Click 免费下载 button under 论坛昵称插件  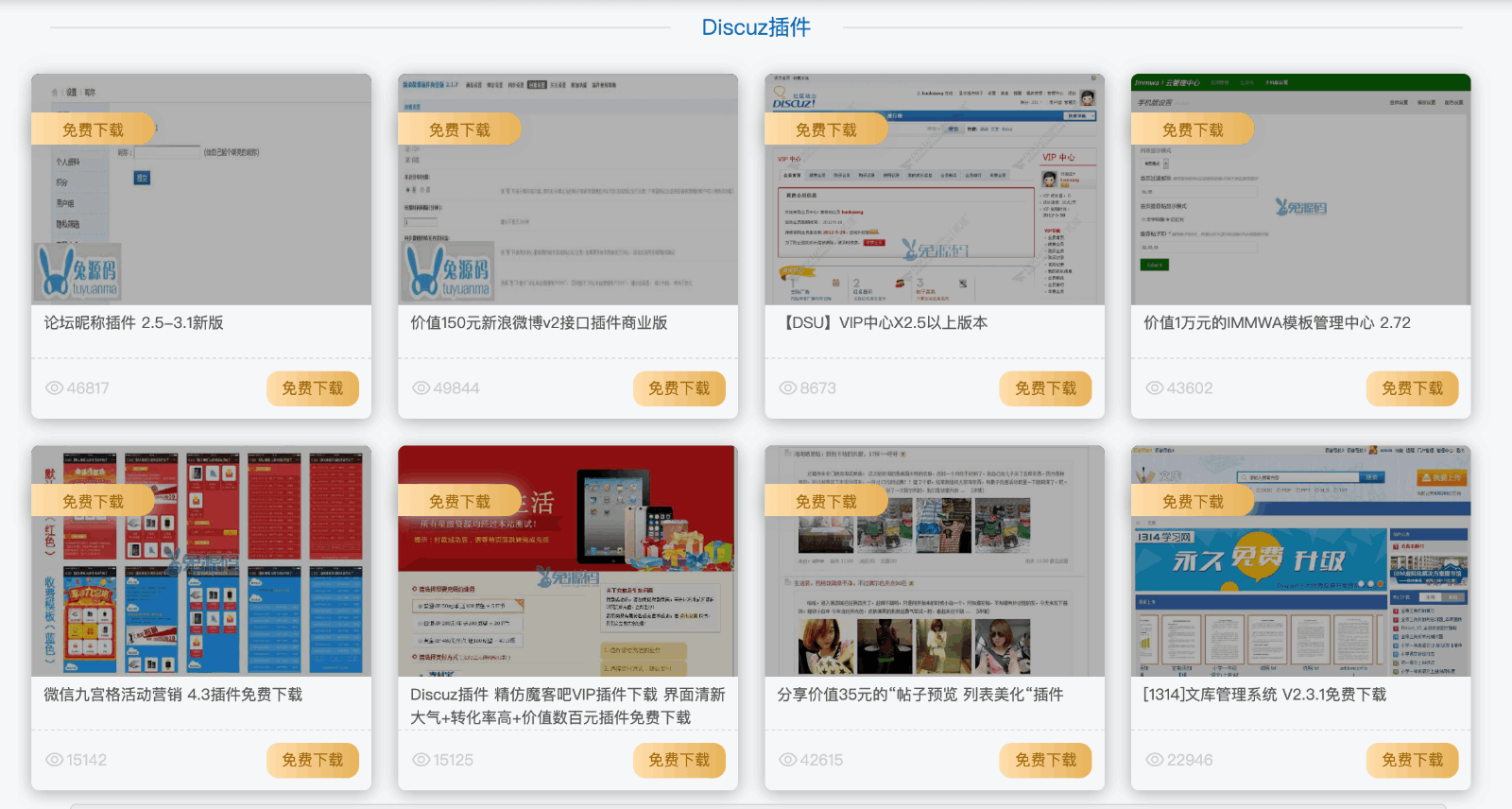(x=313, y=388)
